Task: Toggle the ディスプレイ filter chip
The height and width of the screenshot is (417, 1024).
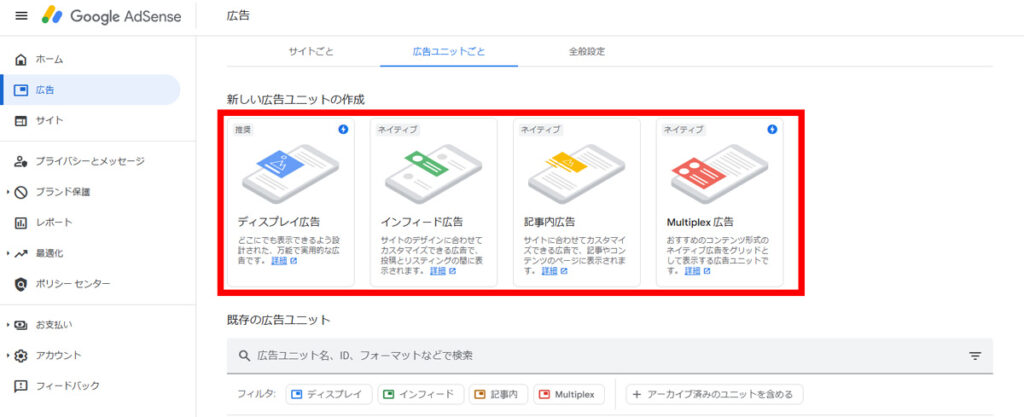Action: 329,394
